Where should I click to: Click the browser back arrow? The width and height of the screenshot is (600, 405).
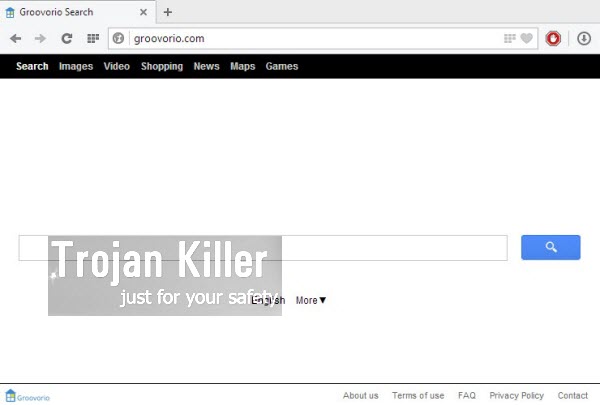15,39
